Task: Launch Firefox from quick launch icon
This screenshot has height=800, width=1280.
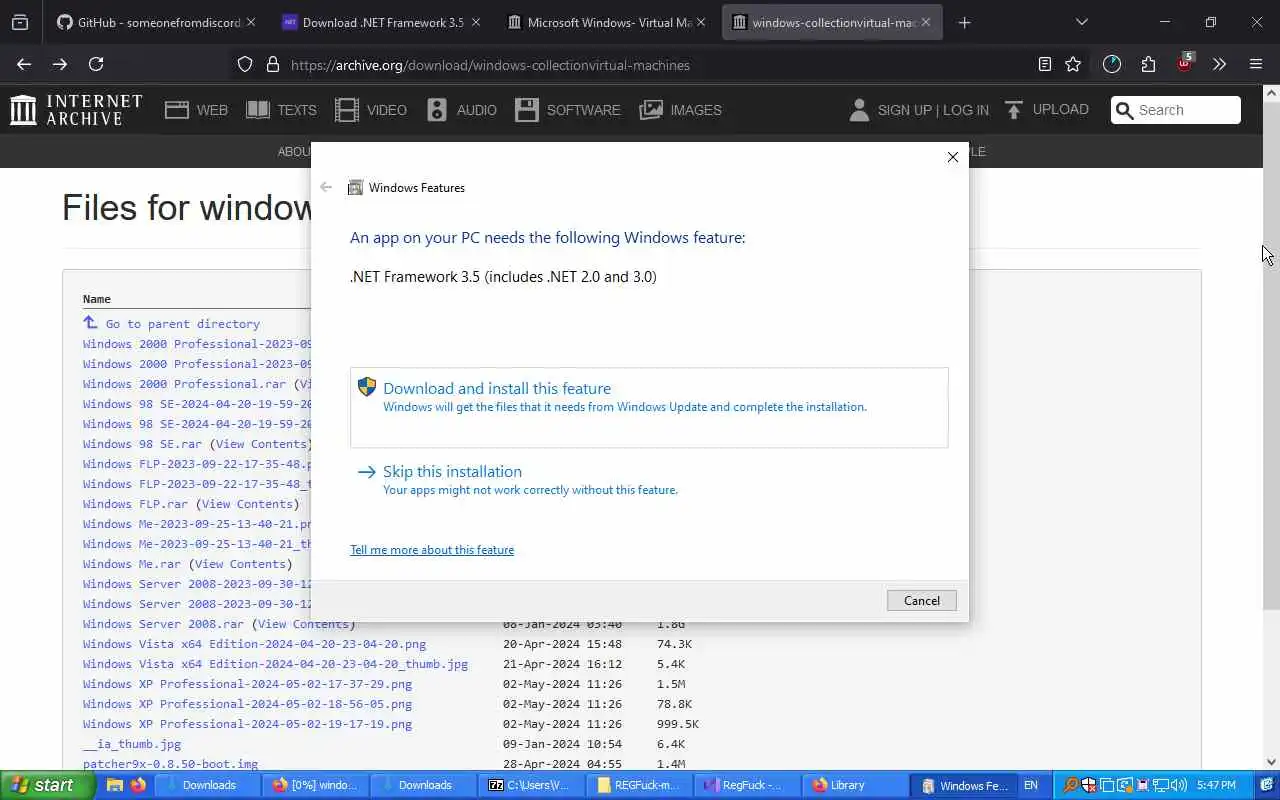Action: click(138, 785)
